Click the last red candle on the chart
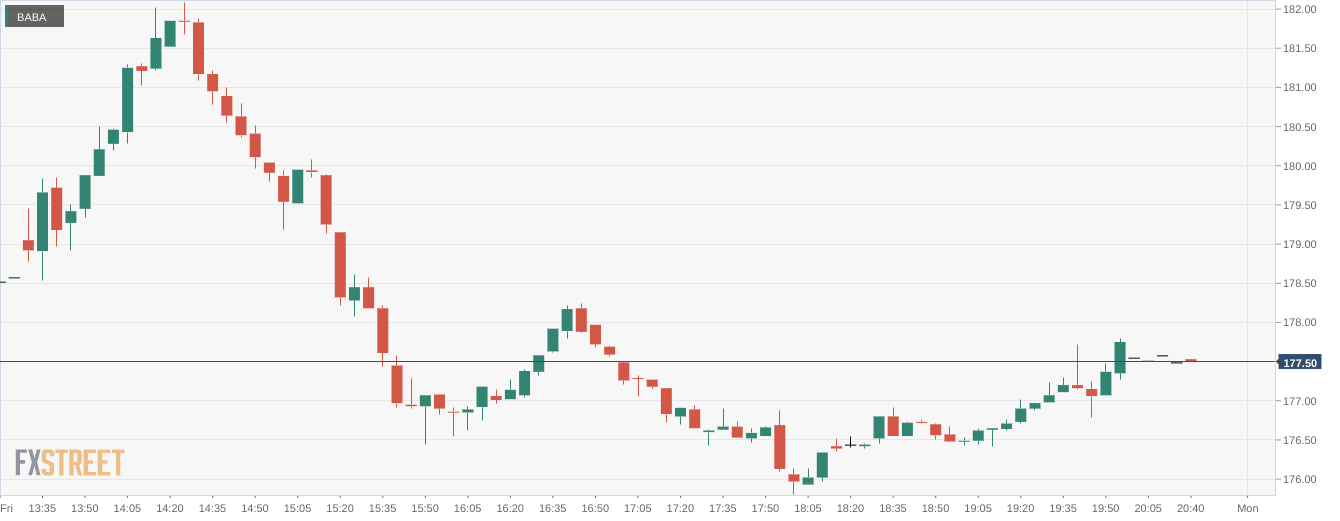 pos(1191,360)
